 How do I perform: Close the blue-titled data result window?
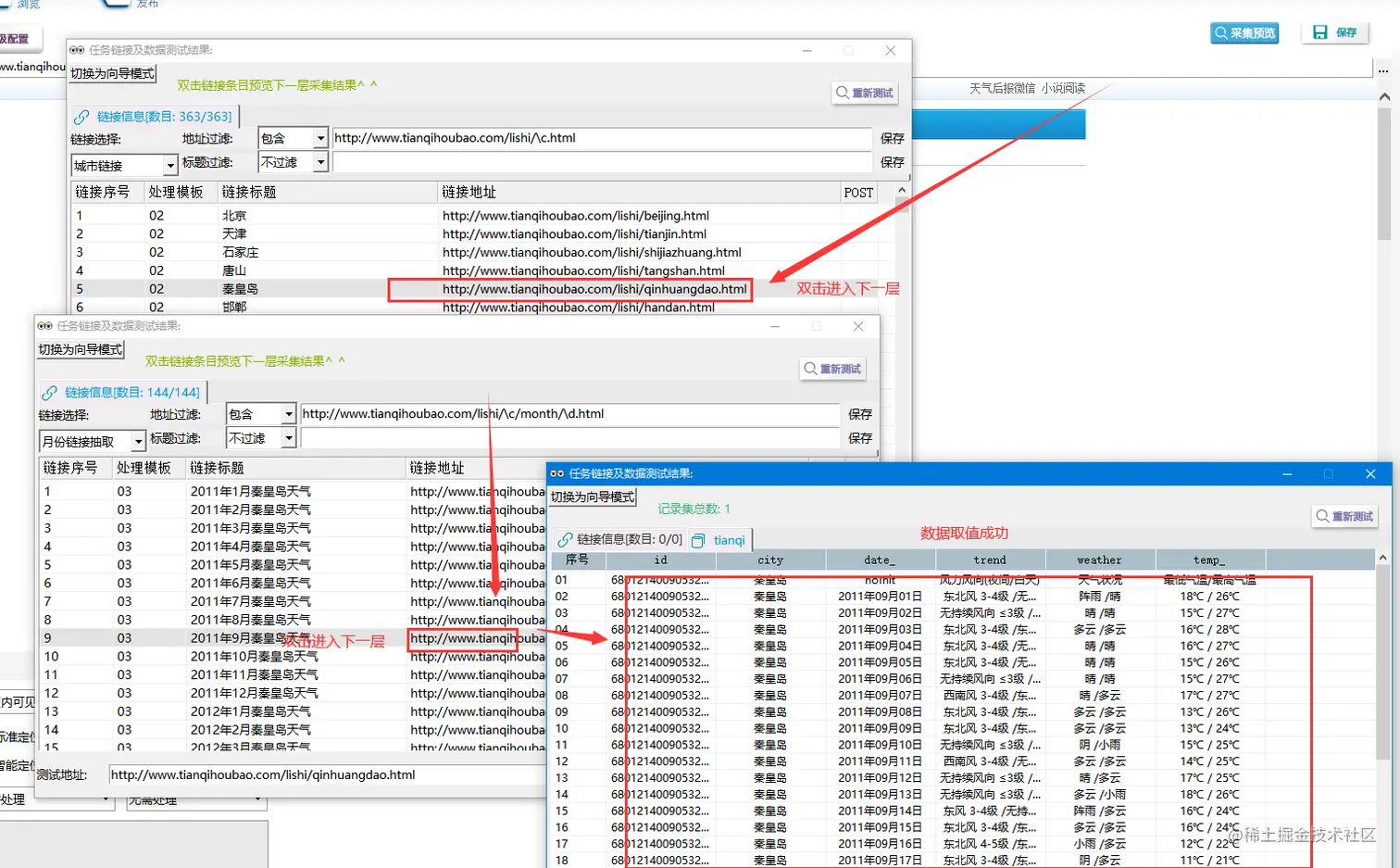click(1370, 473)
